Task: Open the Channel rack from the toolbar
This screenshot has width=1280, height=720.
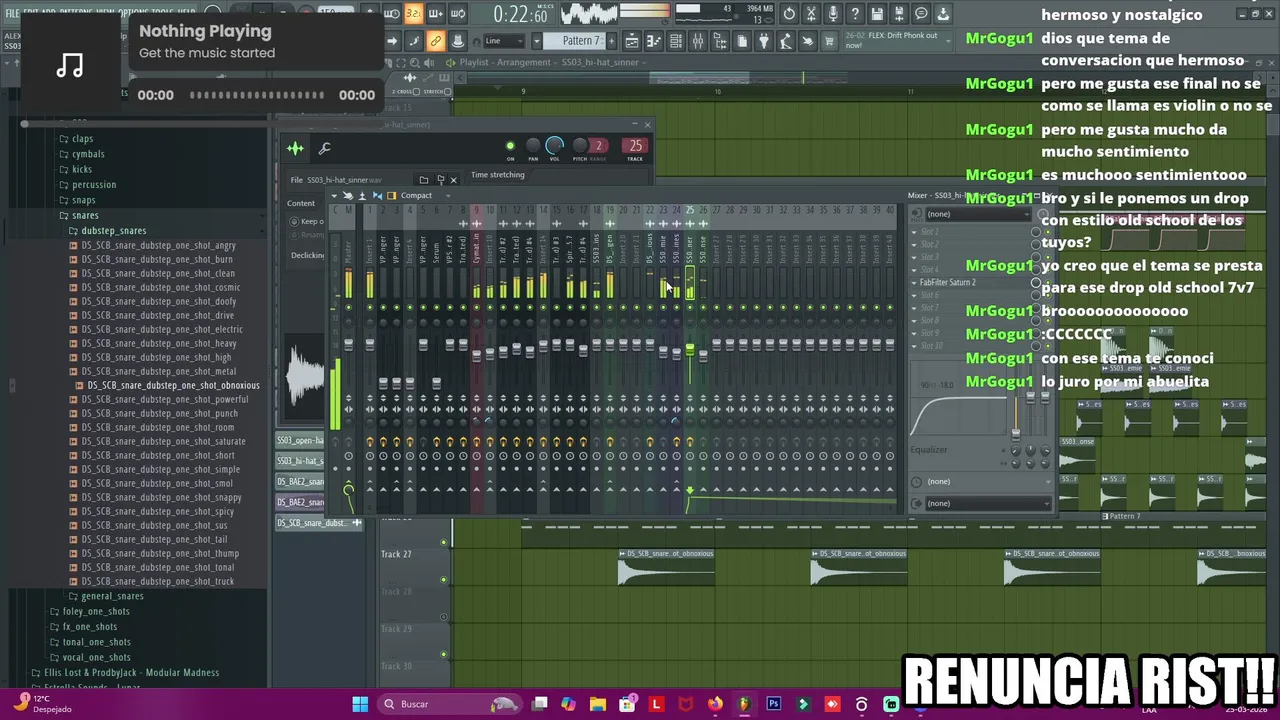Action: pos(675,41)
